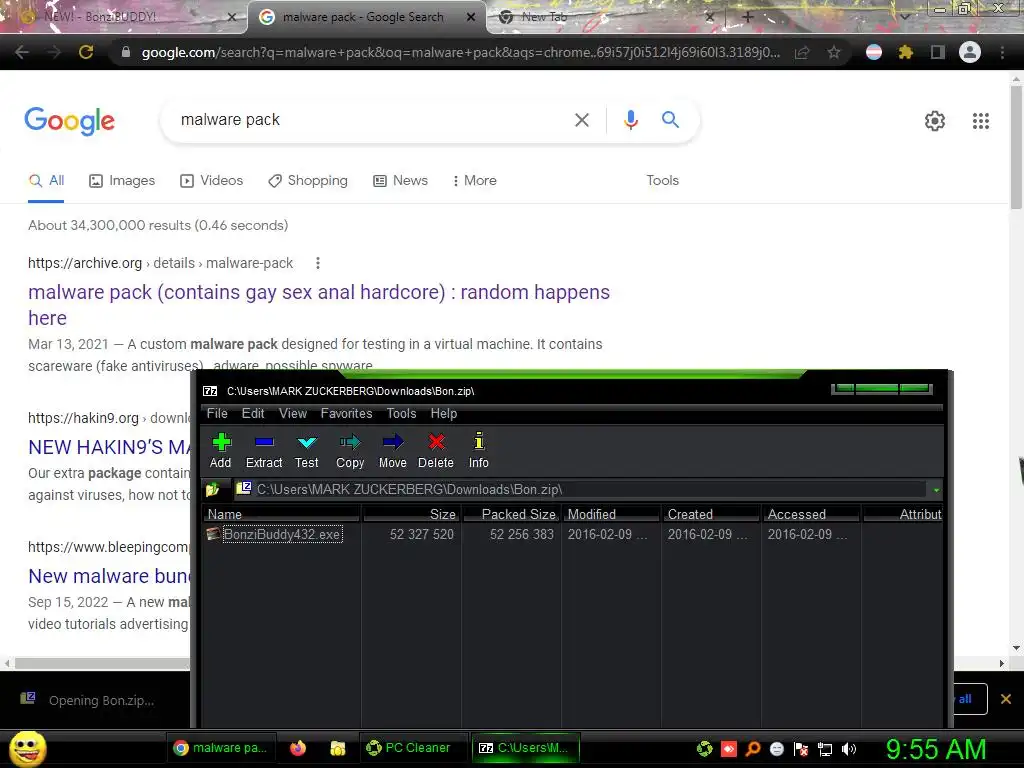The image size is (1024, 768).
Task: Delete selected file via Delete icon
Action: point(436,451)
